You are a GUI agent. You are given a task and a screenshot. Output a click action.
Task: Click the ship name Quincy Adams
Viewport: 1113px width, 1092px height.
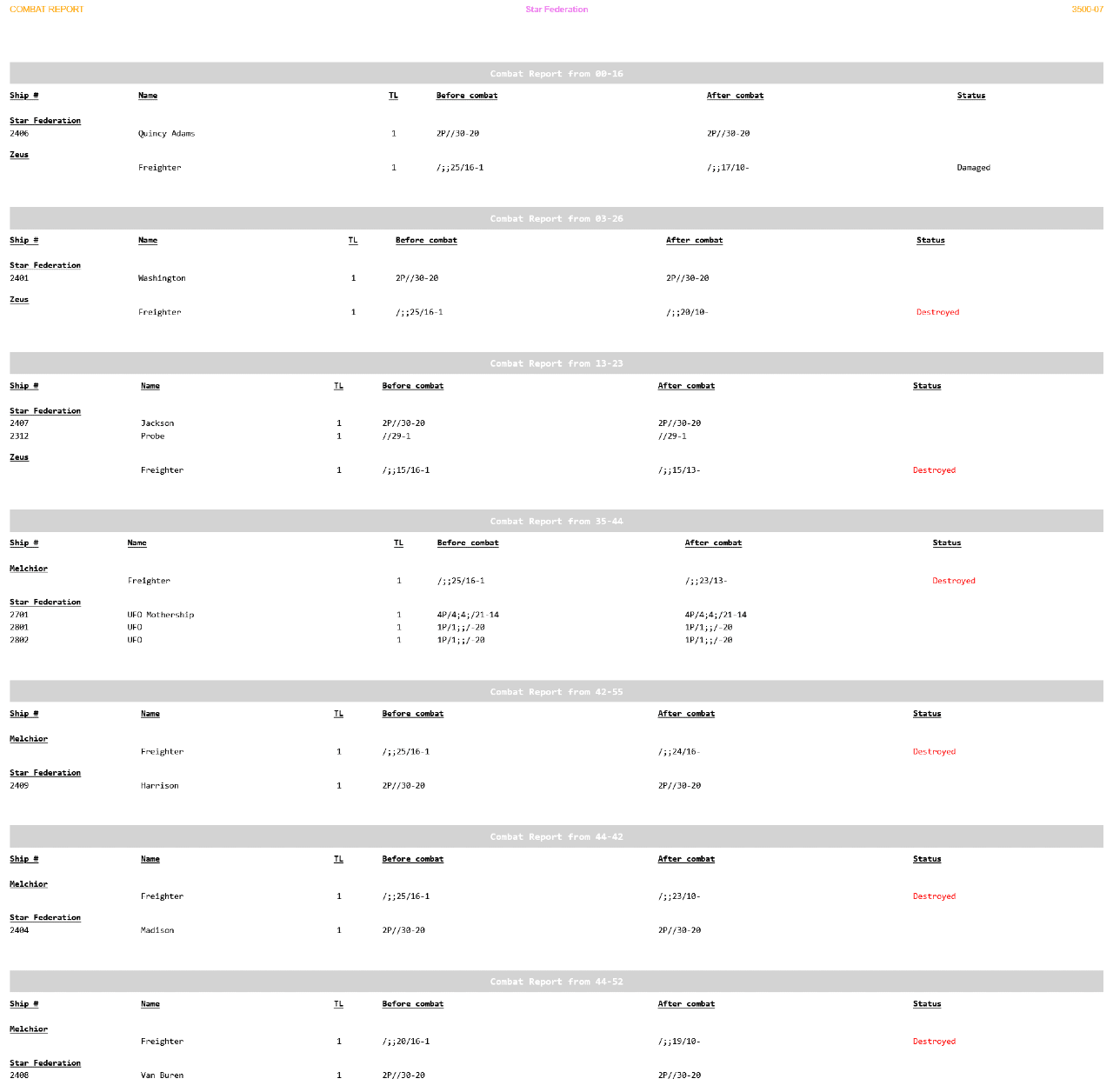click(x=166, y=134)
